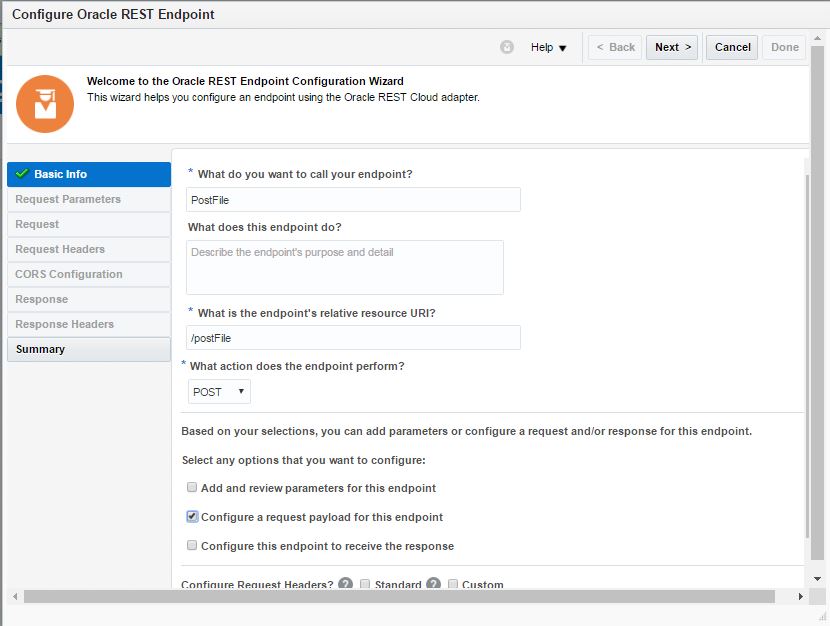Click the 'Welcome to the Oracle REST Endpoint' heading
830x626 pixels.
click(x=245, y=81)
